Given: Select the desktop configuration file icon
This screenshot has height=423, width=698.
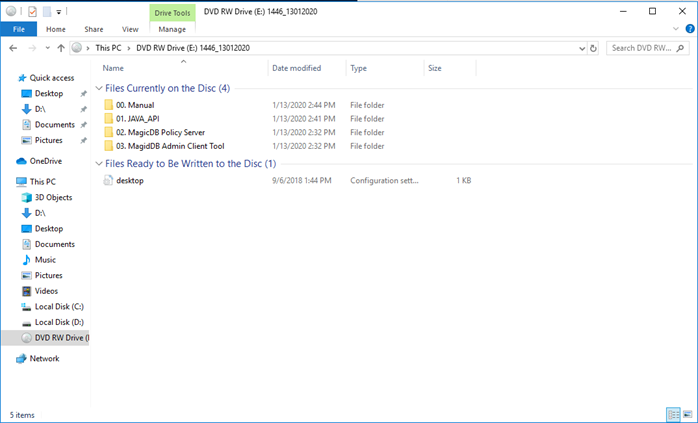Looking at the screenshot, I should pyautogui.click(x=108, y=180).
